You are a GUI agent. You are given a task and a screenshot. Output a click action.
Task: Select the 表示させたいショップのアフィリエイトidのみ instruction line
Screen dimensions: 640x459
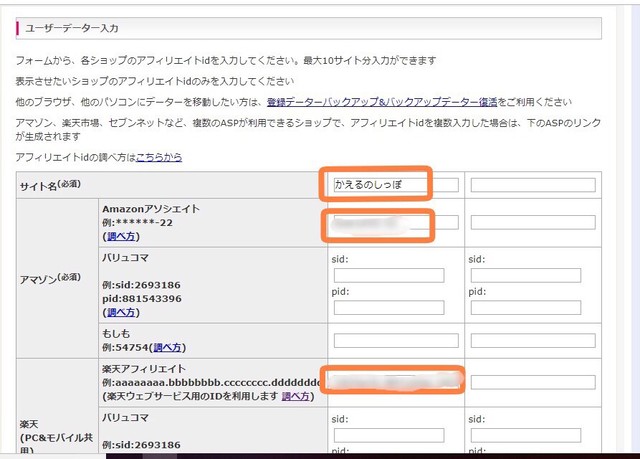155,82
